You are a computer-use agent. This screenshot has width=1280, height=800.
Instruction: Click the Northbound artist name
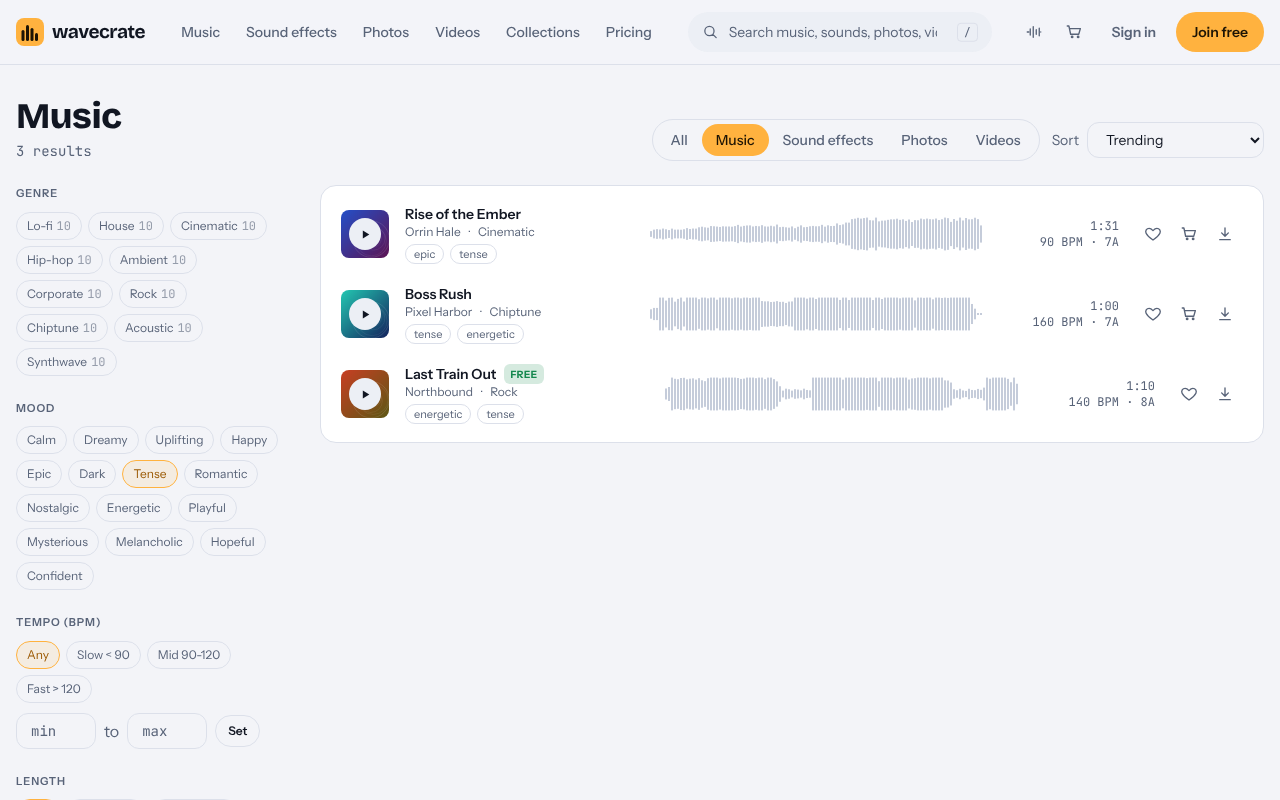pyautogui.click(x=439, y=392)
